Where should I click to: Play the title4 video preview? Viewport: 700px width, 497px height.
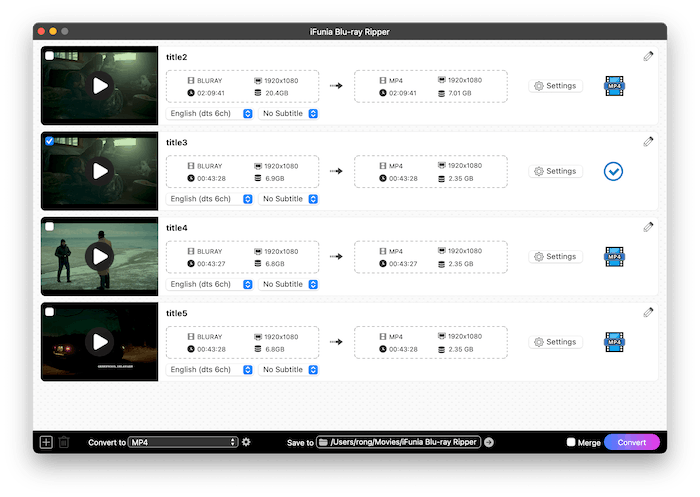tap(100, 257)
